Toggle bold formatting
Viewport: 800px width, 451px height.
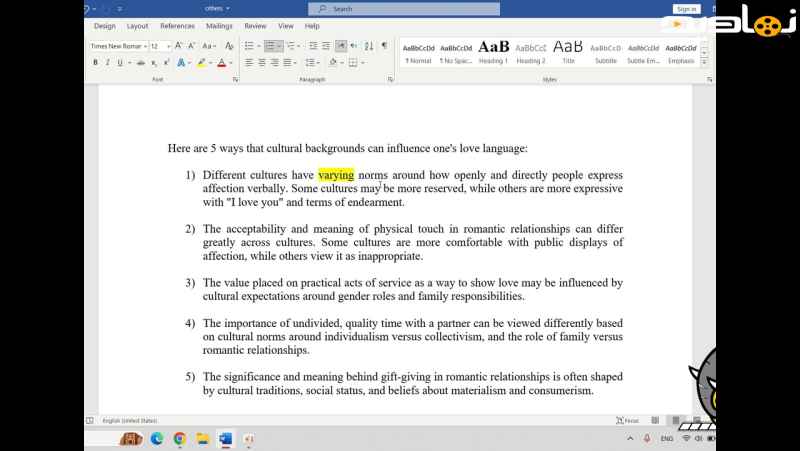click(x=95, y=62)
